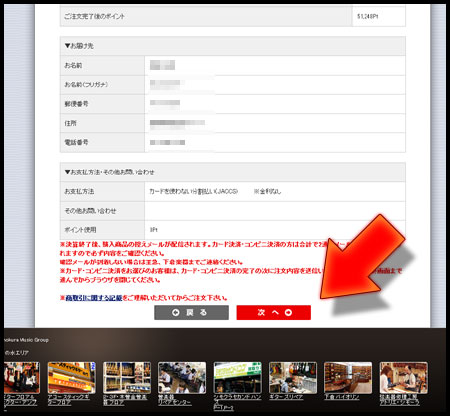This screenshot has height=416, width=450.
Task: Click the empty その他お問い合わせ value cell
Action: (275, 211)
